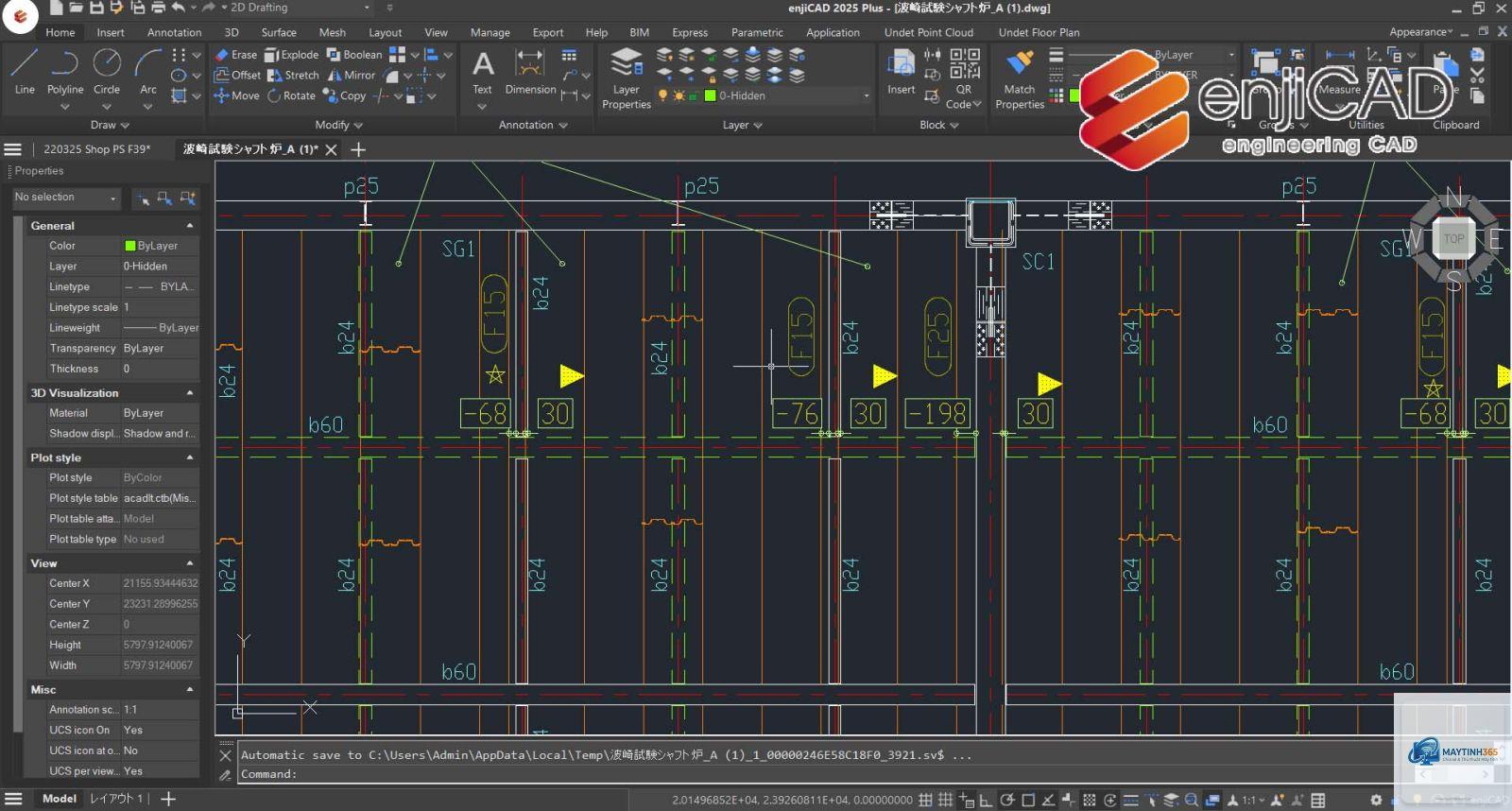Screen dimensions: 1512x811
Task: Switch to 220325 Shop PS F39 document tab
Action: [x=97, y=149]
